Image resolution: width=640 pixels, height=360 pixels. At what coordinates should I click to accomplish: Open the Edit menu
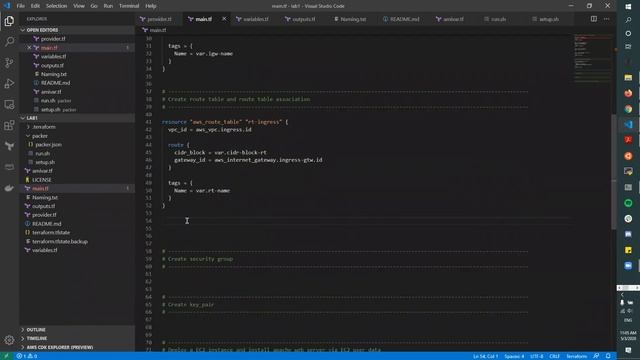click(x=36, y=6)
